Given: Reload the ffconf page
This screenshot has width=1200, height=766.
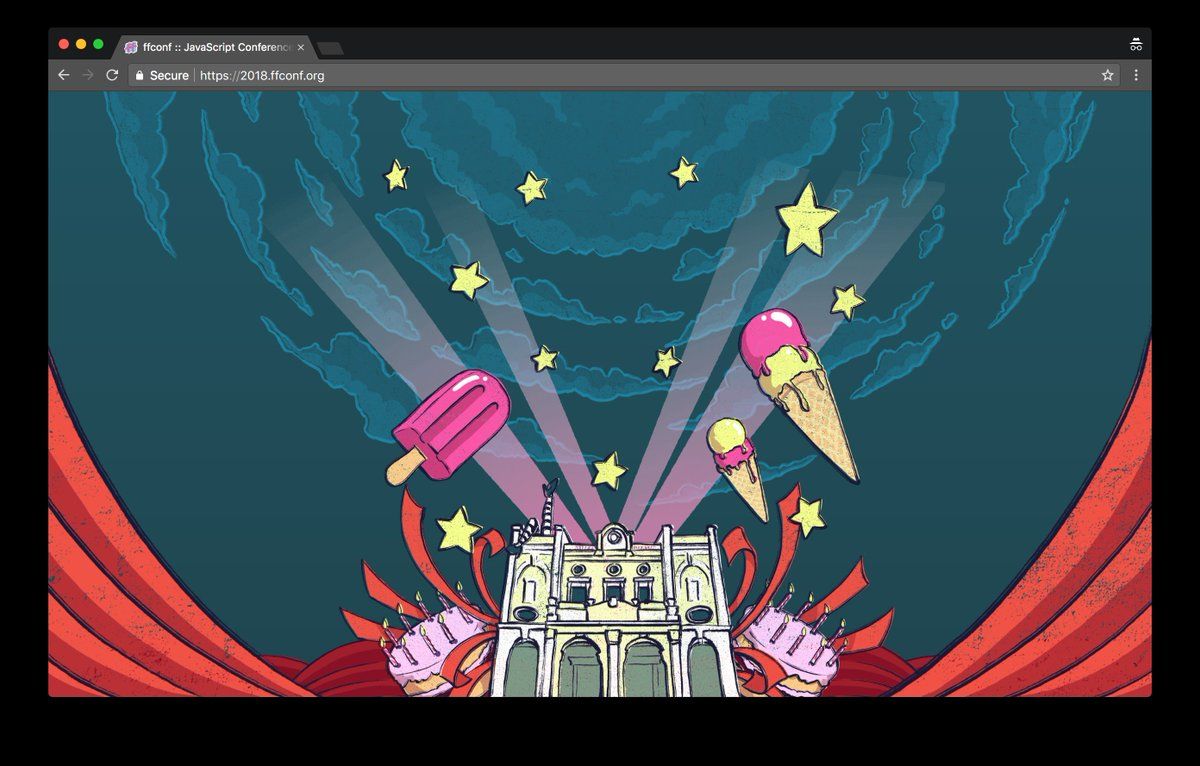Looking at the screenshot, I should (112, 75).
